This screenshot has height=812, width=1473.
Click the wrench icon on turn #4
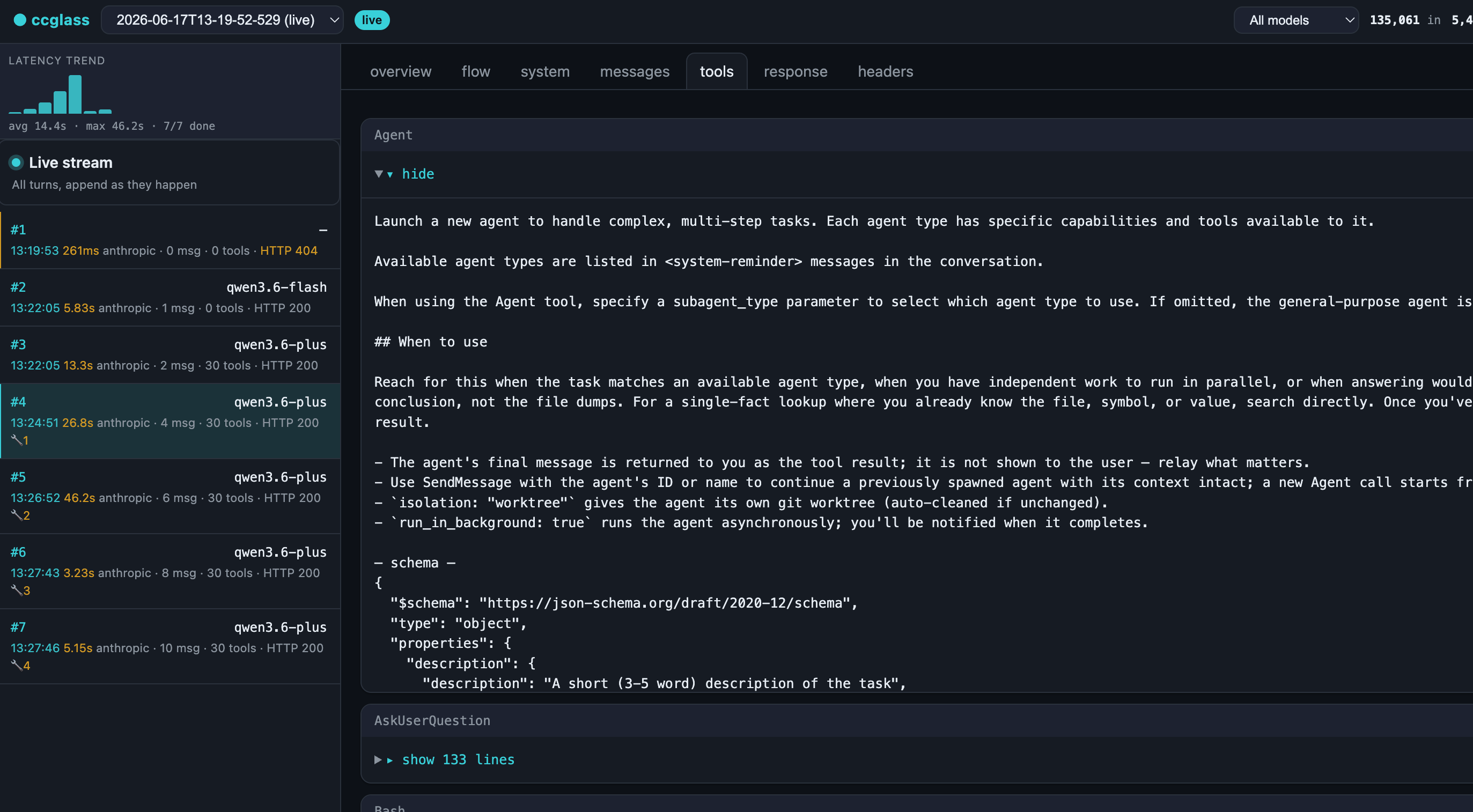(17, 440)
